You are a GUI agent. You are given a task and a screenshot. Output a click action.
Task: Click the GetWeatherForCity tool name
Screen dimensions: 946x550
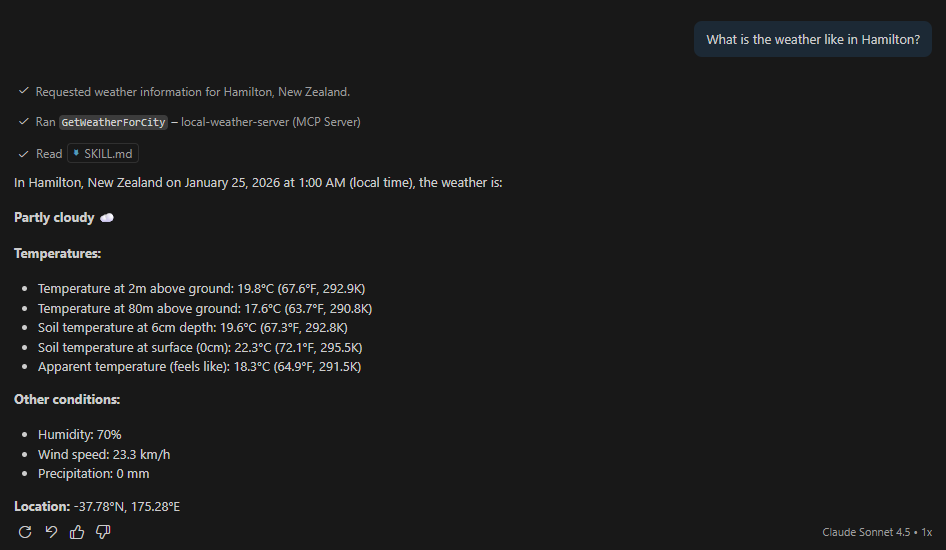[x=113, y=122]
